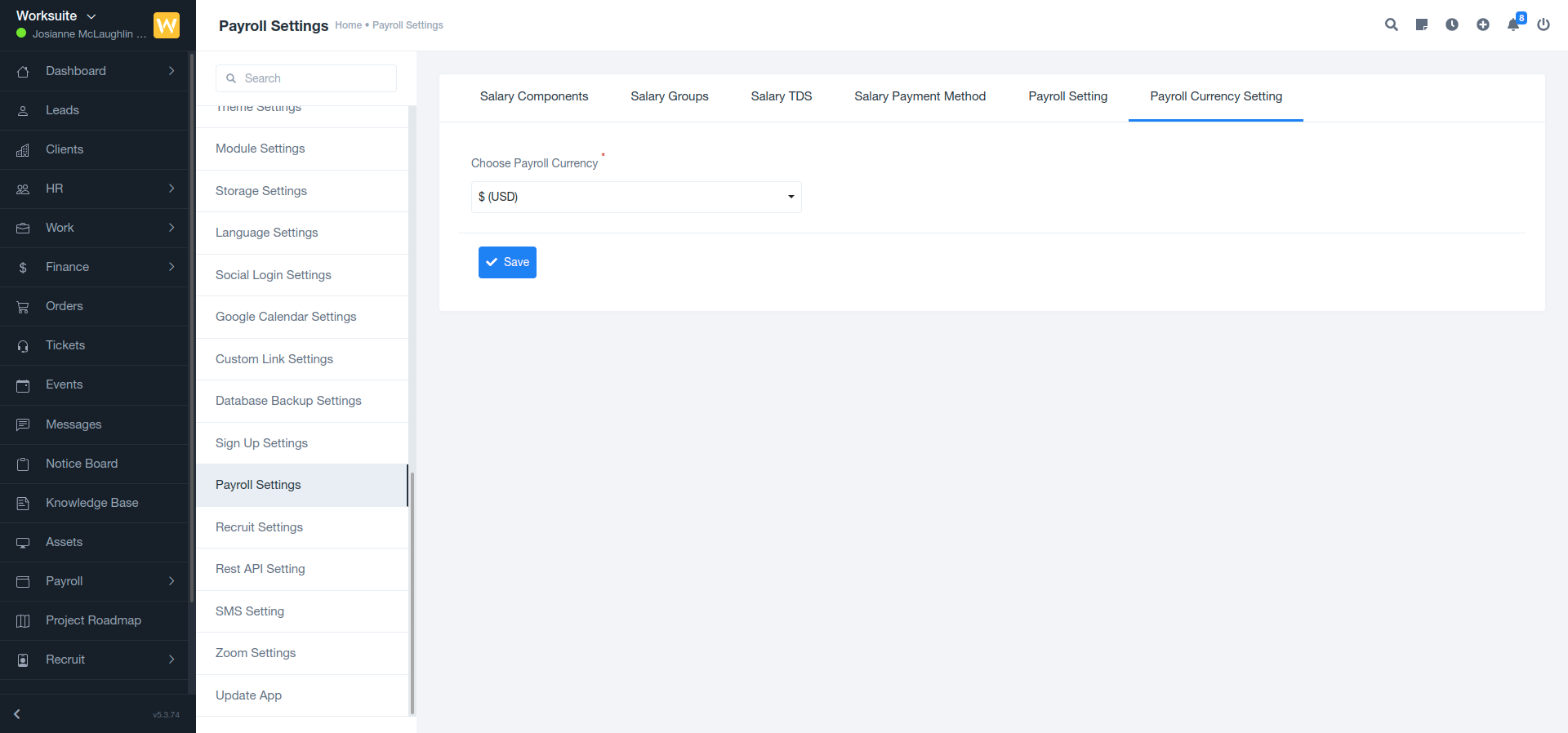Expand the Dashboard submenu chevron
The image size is (1568, 733).
pyautogui.click(x=171, y=71)
